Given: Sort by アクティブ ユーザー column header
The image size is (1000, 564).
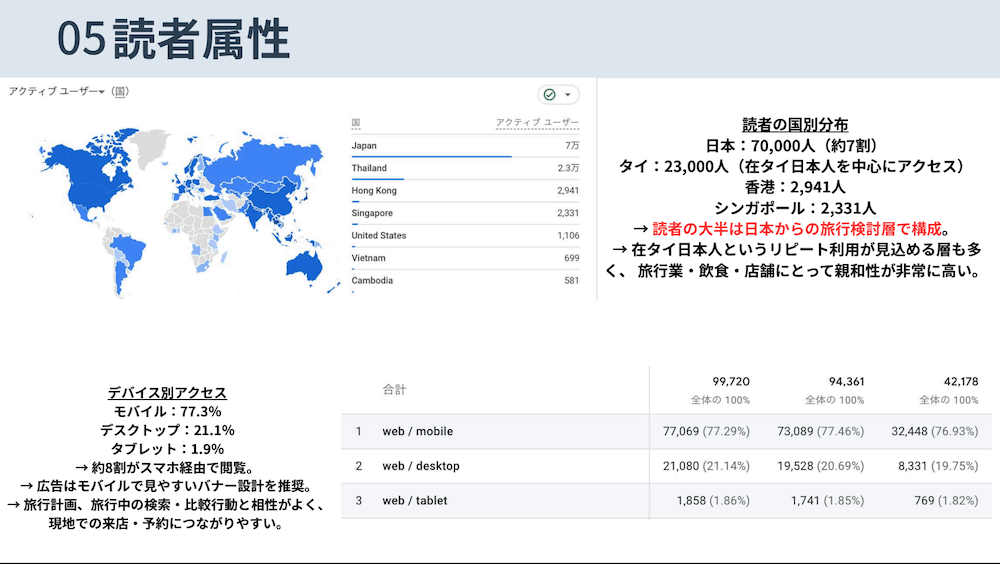Looking at the screenshot, I should (537, 124).
